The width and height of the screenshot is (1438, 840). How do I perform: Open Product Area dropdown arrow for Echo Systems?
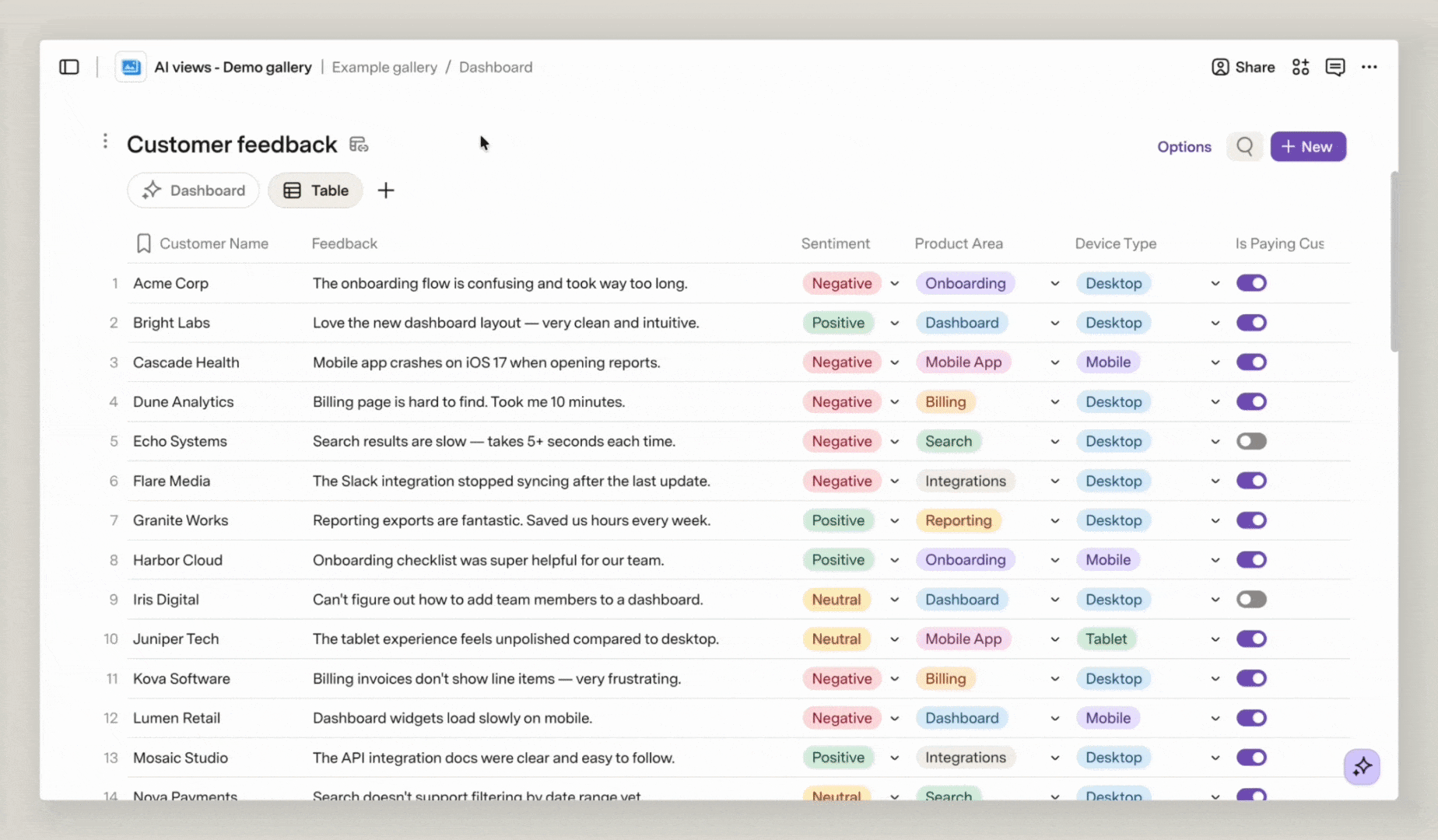(x=1055, y=442)
